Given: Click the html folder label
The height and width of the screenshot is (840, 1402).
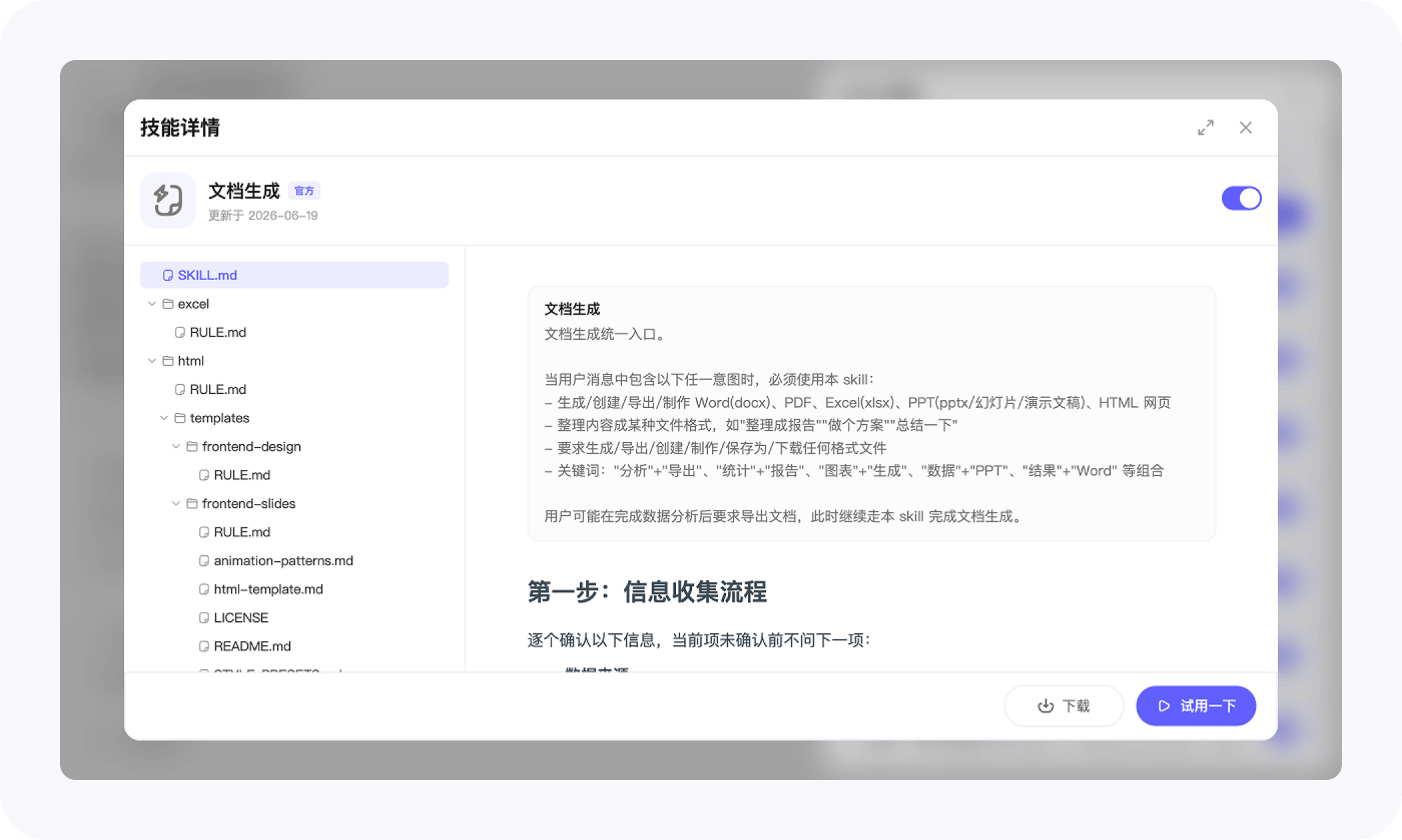Looking at the screenshot, I should [x=191, y=361].
